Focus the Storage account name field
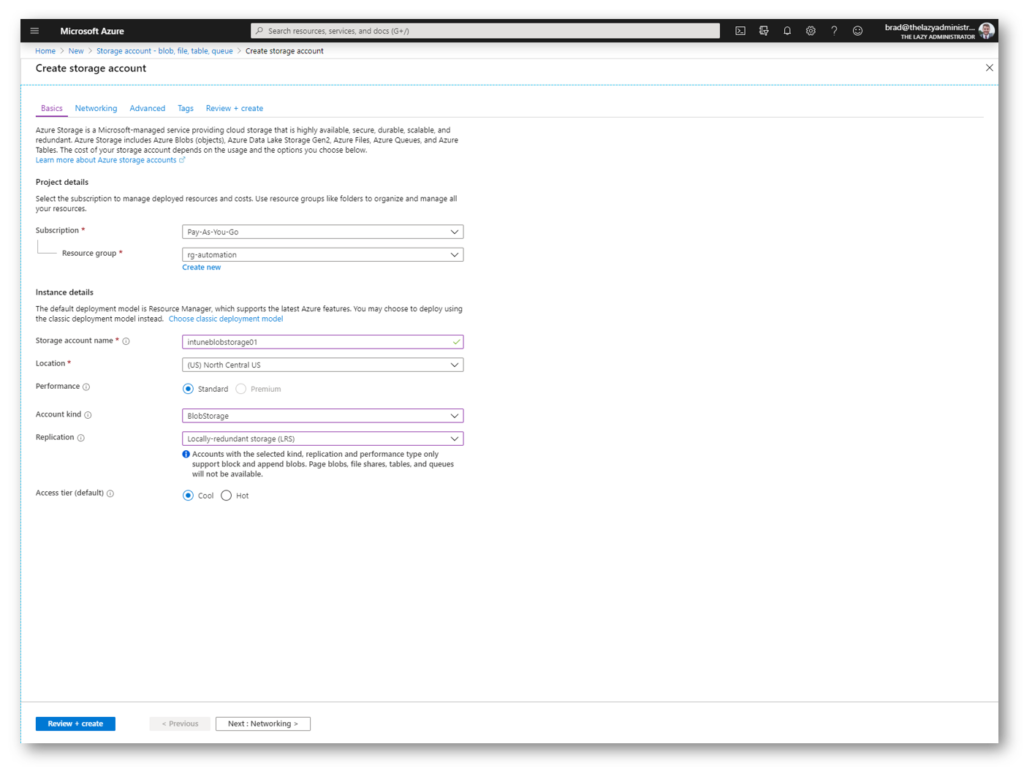 coord(323,342)
